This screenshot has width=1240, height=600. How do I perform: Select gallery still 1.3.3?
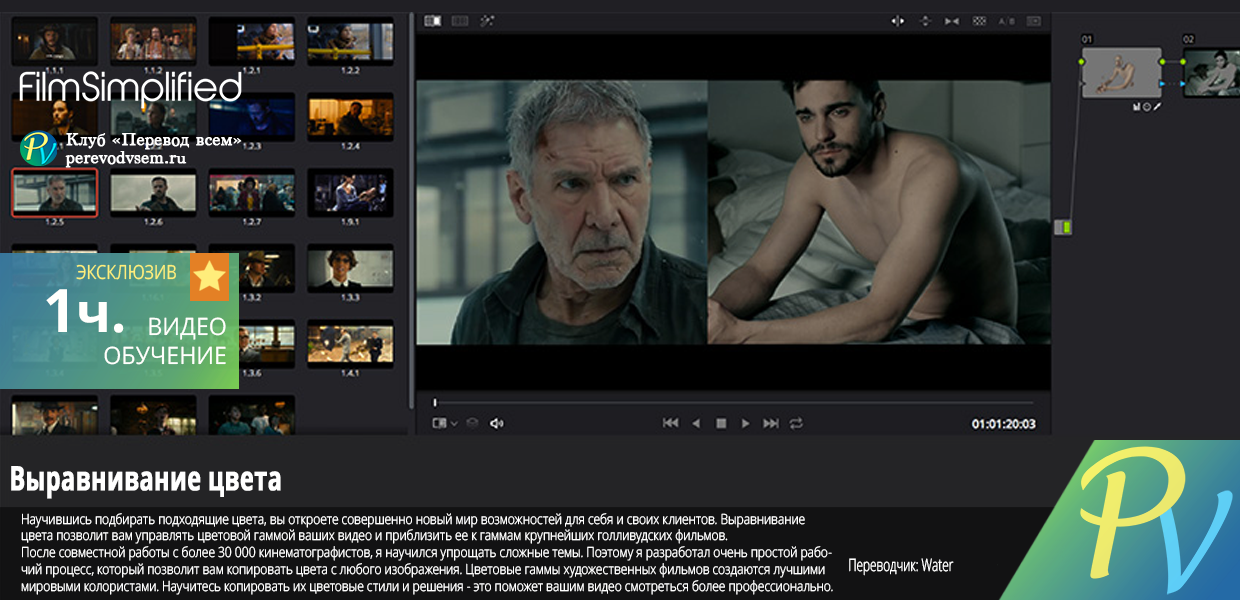point(350,269)
